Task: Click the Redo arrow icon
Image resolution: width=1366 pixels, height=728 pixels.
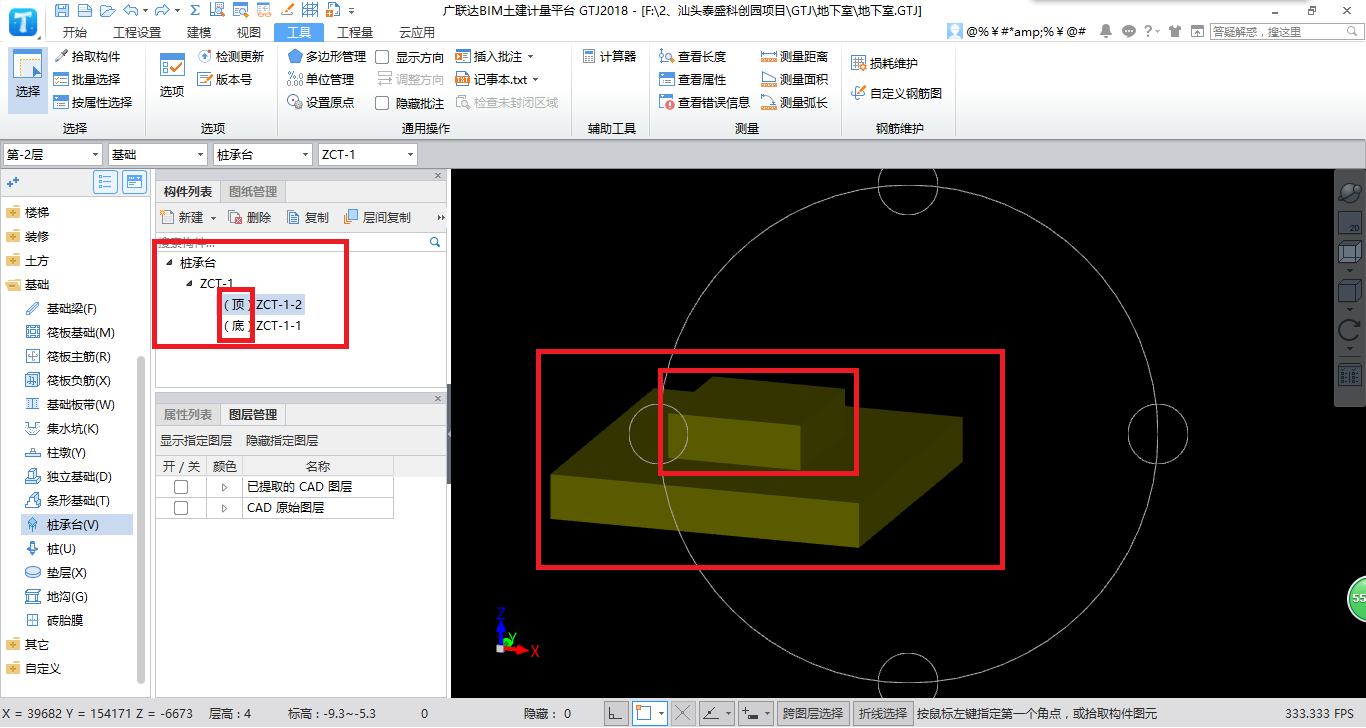Action: tap(163, 10)
